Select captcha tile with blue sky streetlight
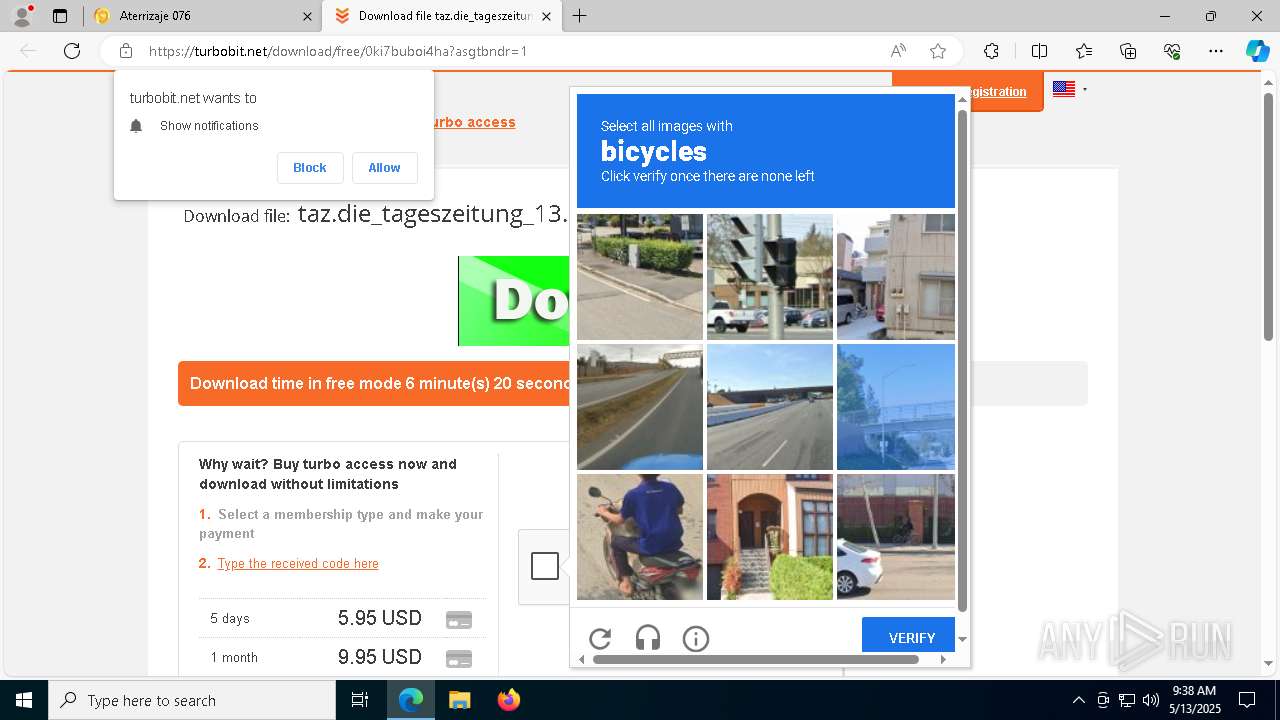The width and height of the screenshot is (1280, 720). [896, 407]
